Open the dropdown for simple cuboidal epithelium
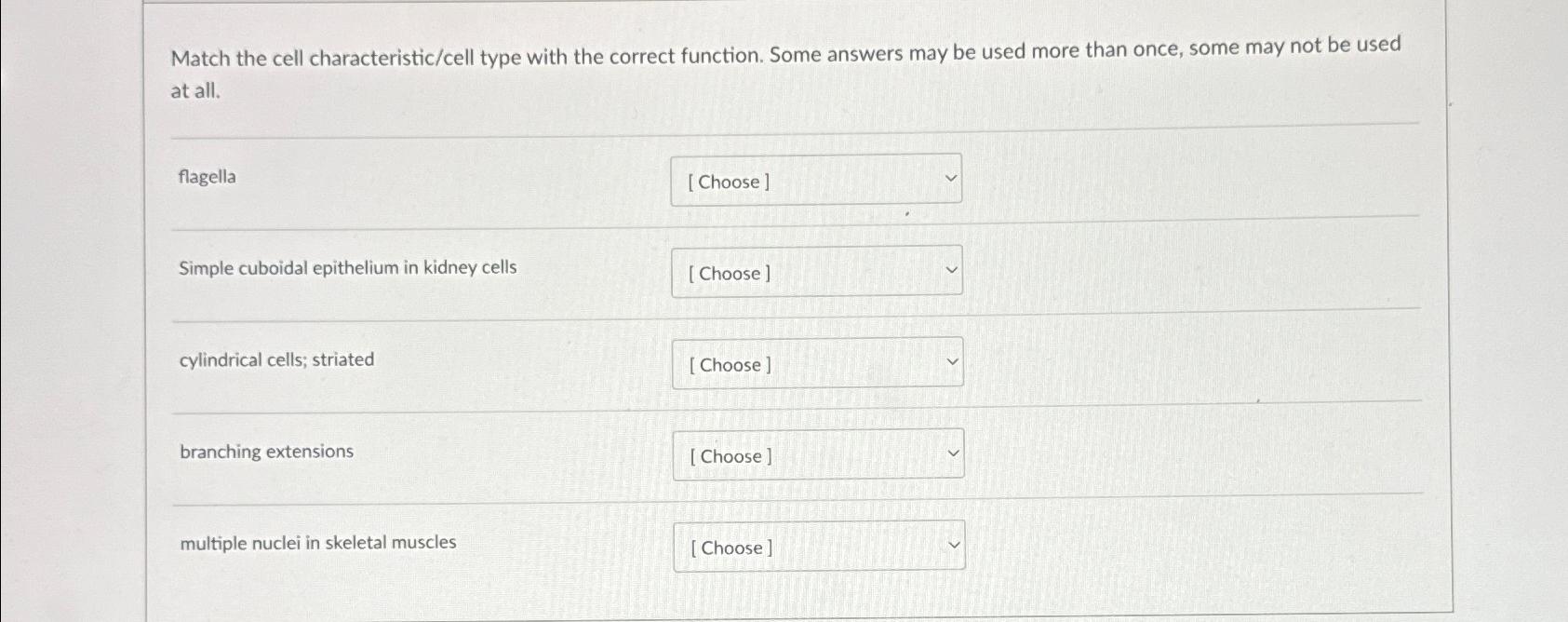The image size is (1568, 622). pyautogui.click(x=816, y=271)
